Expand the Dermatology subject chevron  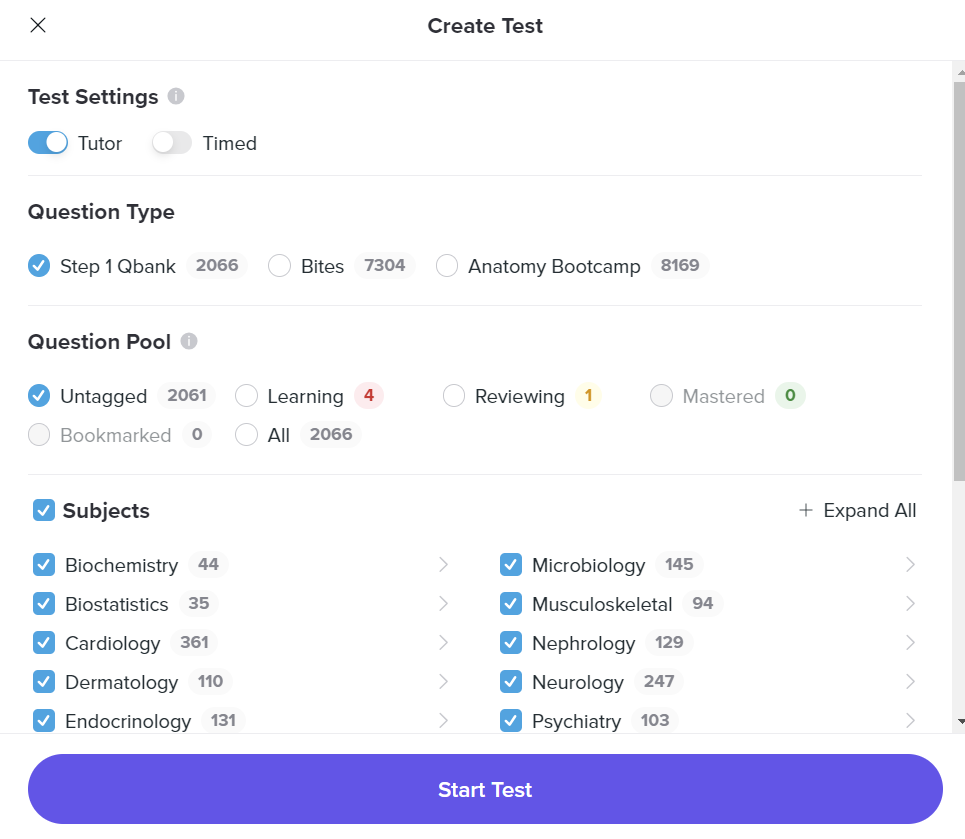tap(443, 681)
